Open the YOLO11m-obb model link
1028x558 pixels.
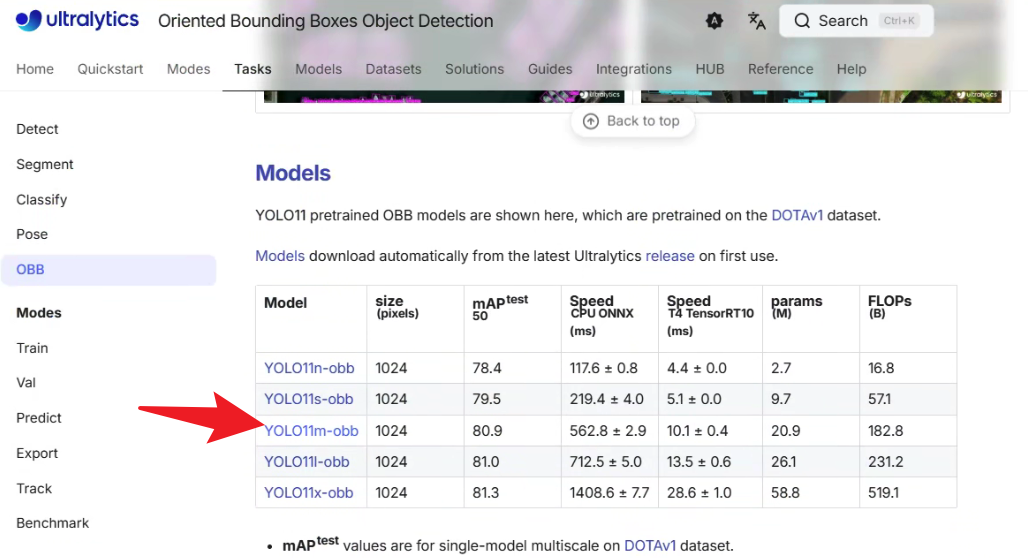point(311,431)
